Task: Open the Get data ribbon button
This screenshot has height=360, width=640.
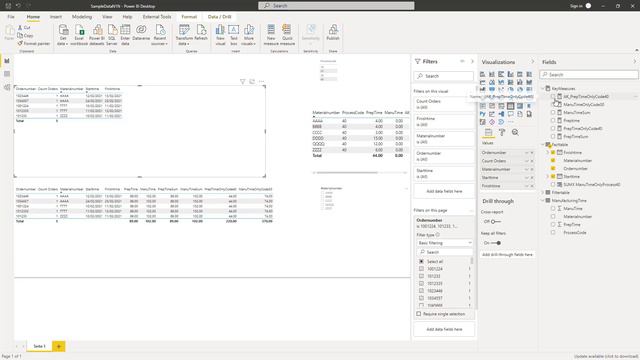Action: click(63, 35)
